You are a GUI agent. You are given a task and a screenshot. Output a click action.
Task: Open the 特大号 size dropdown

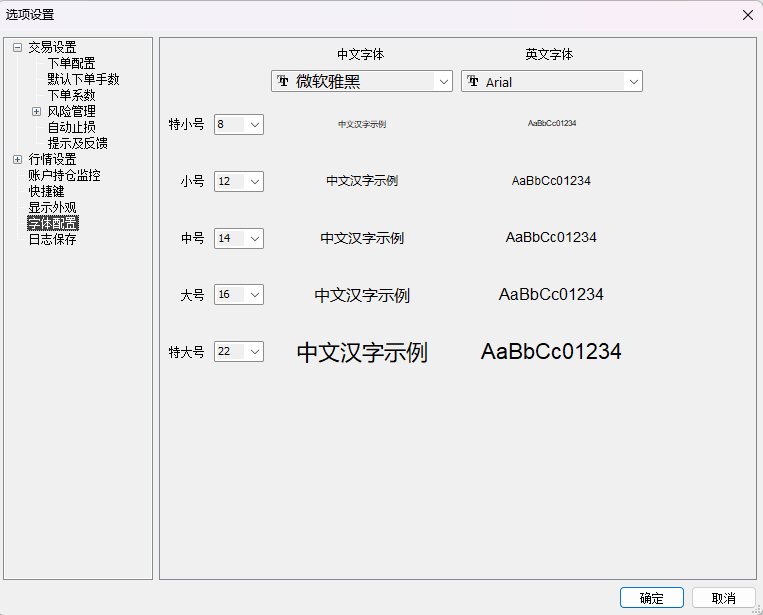239,351
